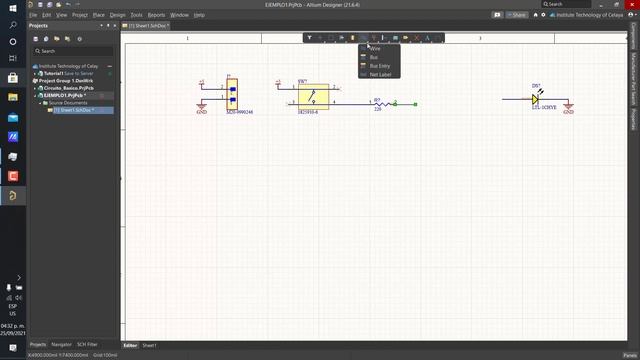
Task: Click the title bar Search field
Action: point(566,4)
